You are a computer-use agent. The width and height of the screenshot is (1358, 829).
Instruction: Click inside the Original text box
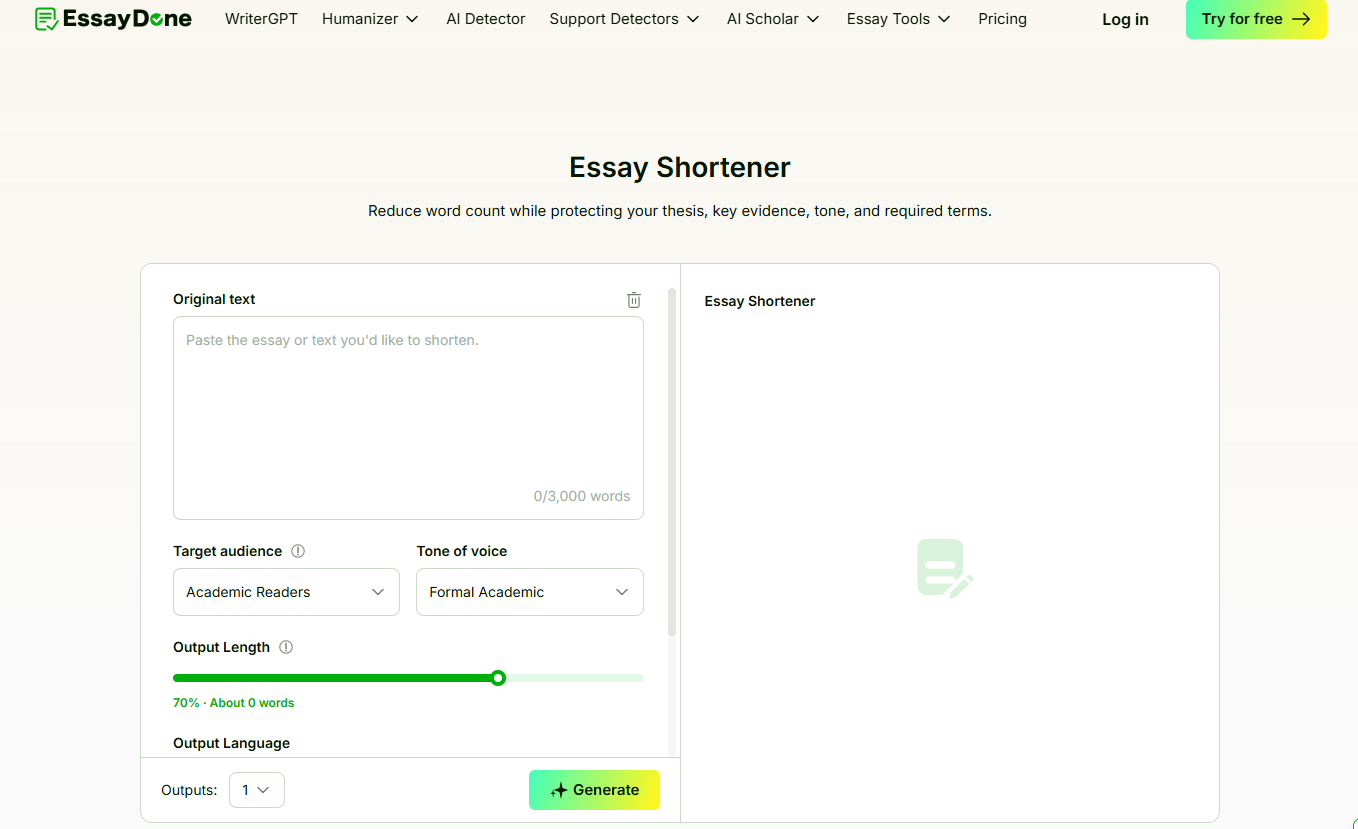(408, 418)
